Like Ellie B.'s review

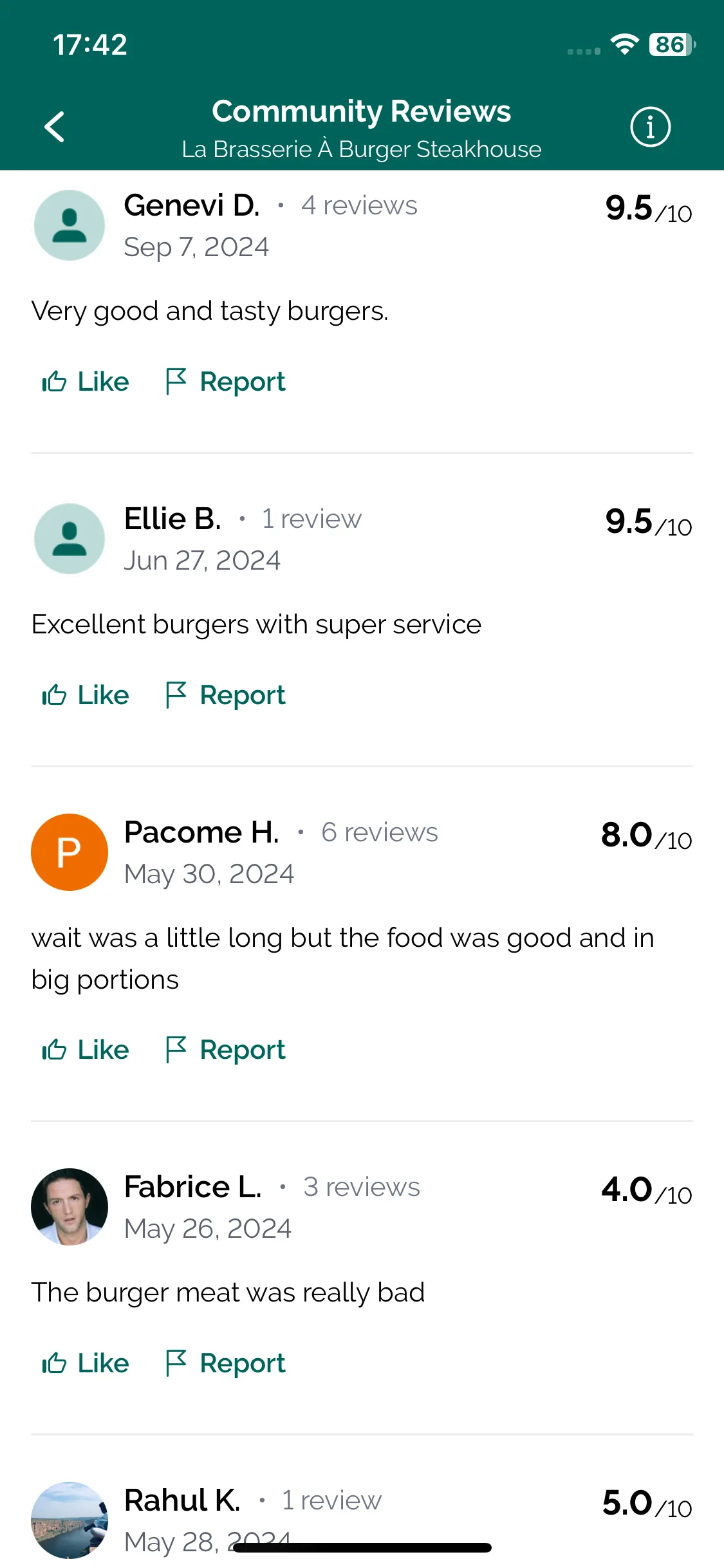pyautogui.click(x=86, y=695)
